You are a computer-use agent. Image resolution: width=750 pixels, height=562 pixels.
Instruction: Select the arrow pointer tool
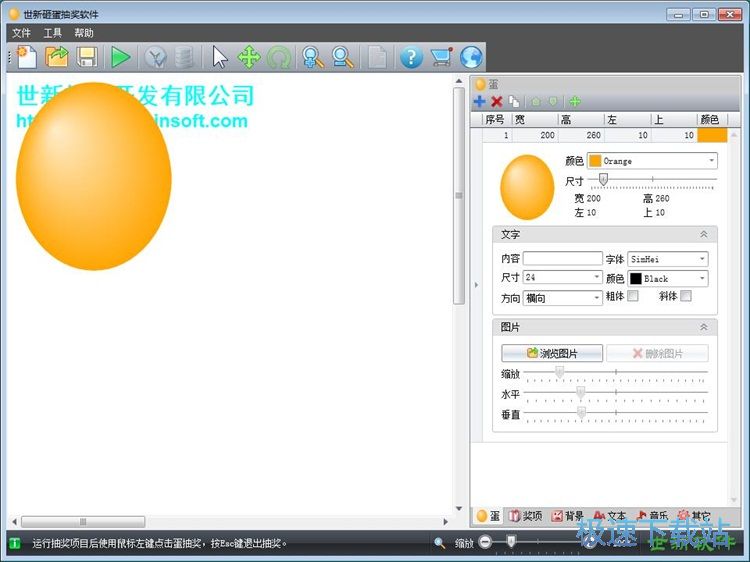click(220, 57)
